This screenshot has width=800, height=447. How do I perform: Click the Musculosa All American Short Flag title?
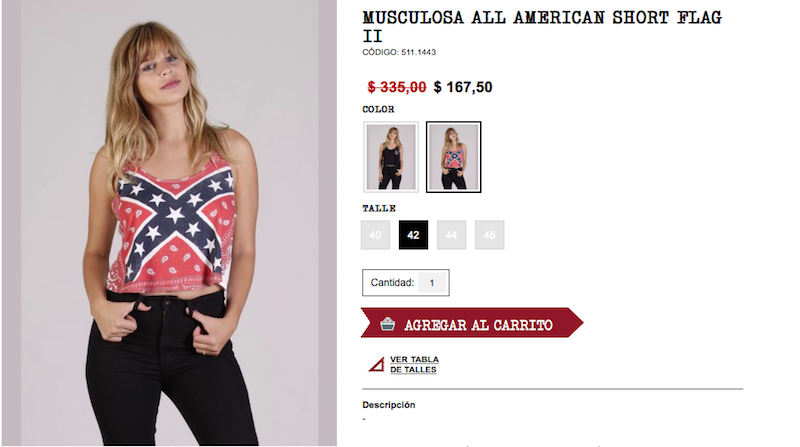pyautogui.click(x=542, y=27)
